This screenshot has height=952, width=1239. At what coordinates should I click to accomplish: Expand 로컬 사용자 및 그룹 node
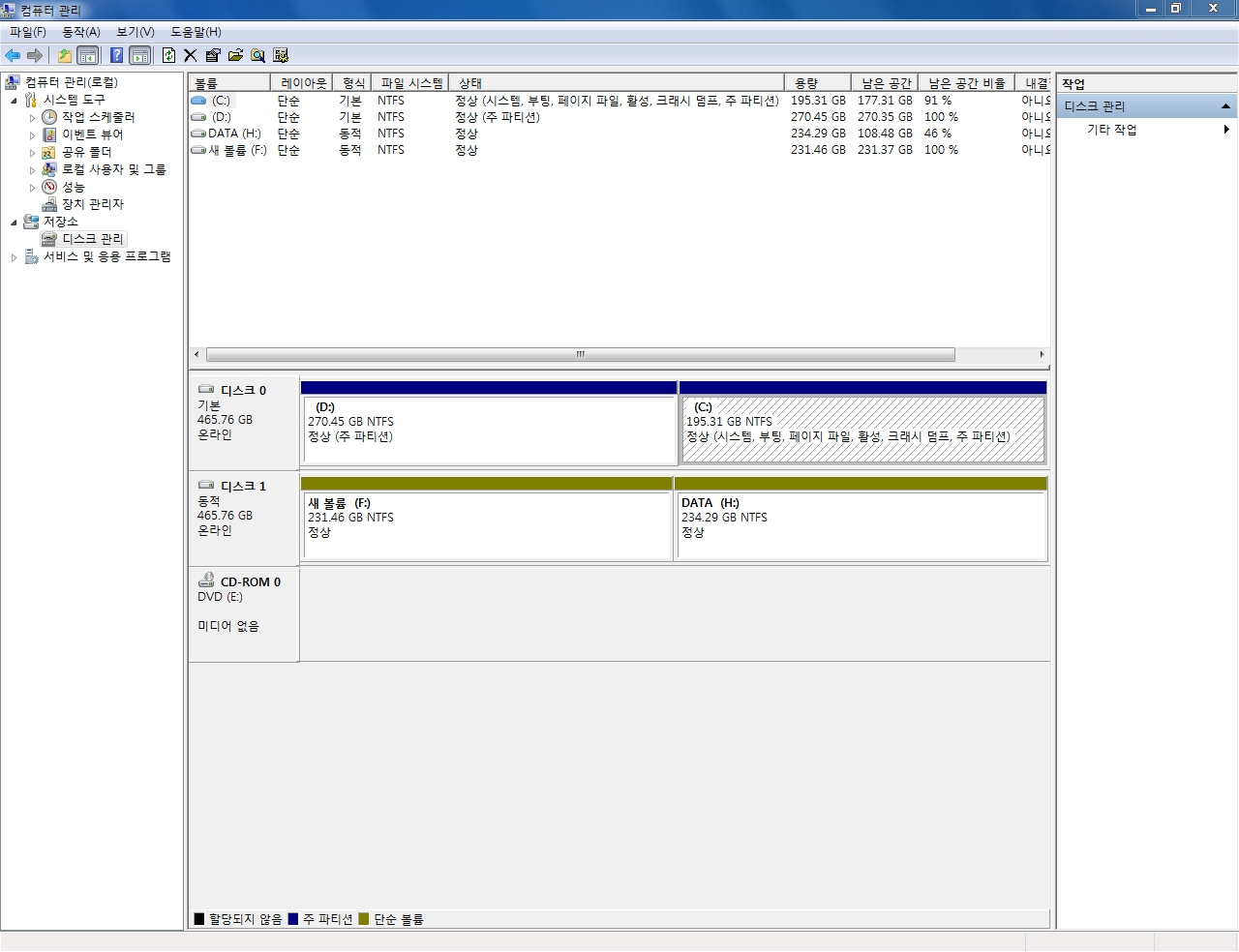click(x=32, y=170)
